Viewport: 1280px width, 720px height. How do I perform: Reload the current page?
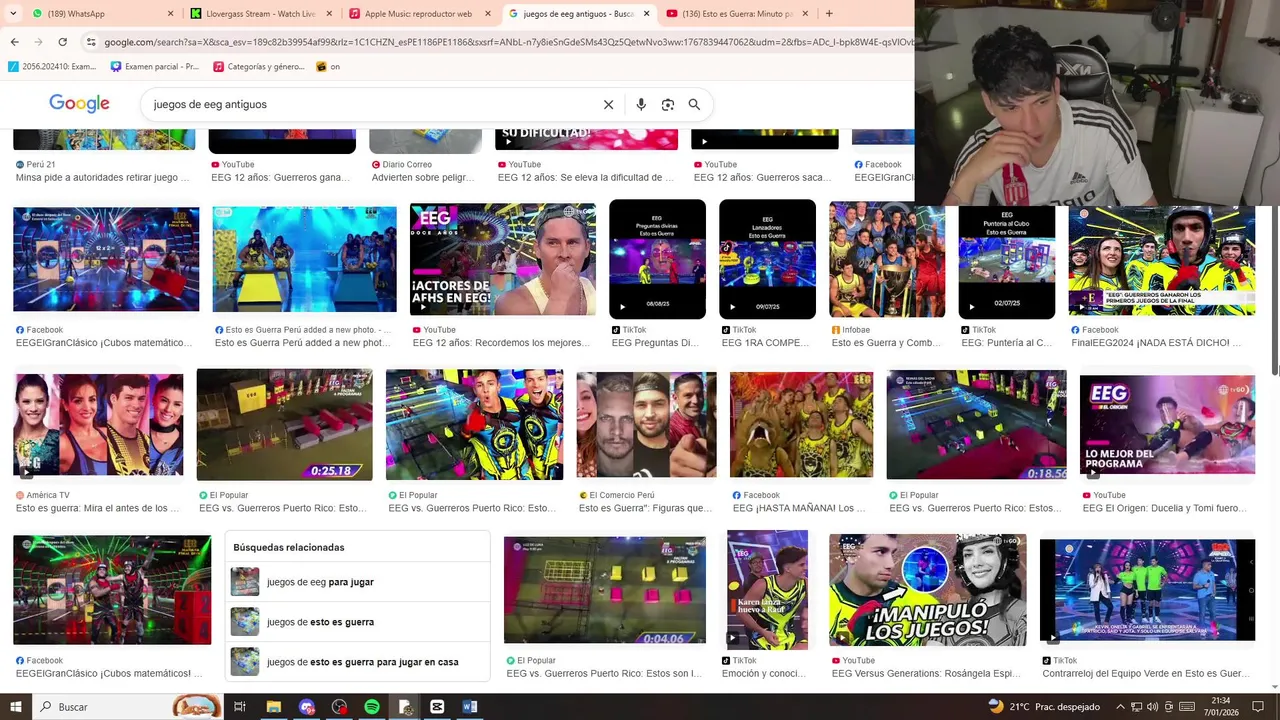(x=62, y=42)
